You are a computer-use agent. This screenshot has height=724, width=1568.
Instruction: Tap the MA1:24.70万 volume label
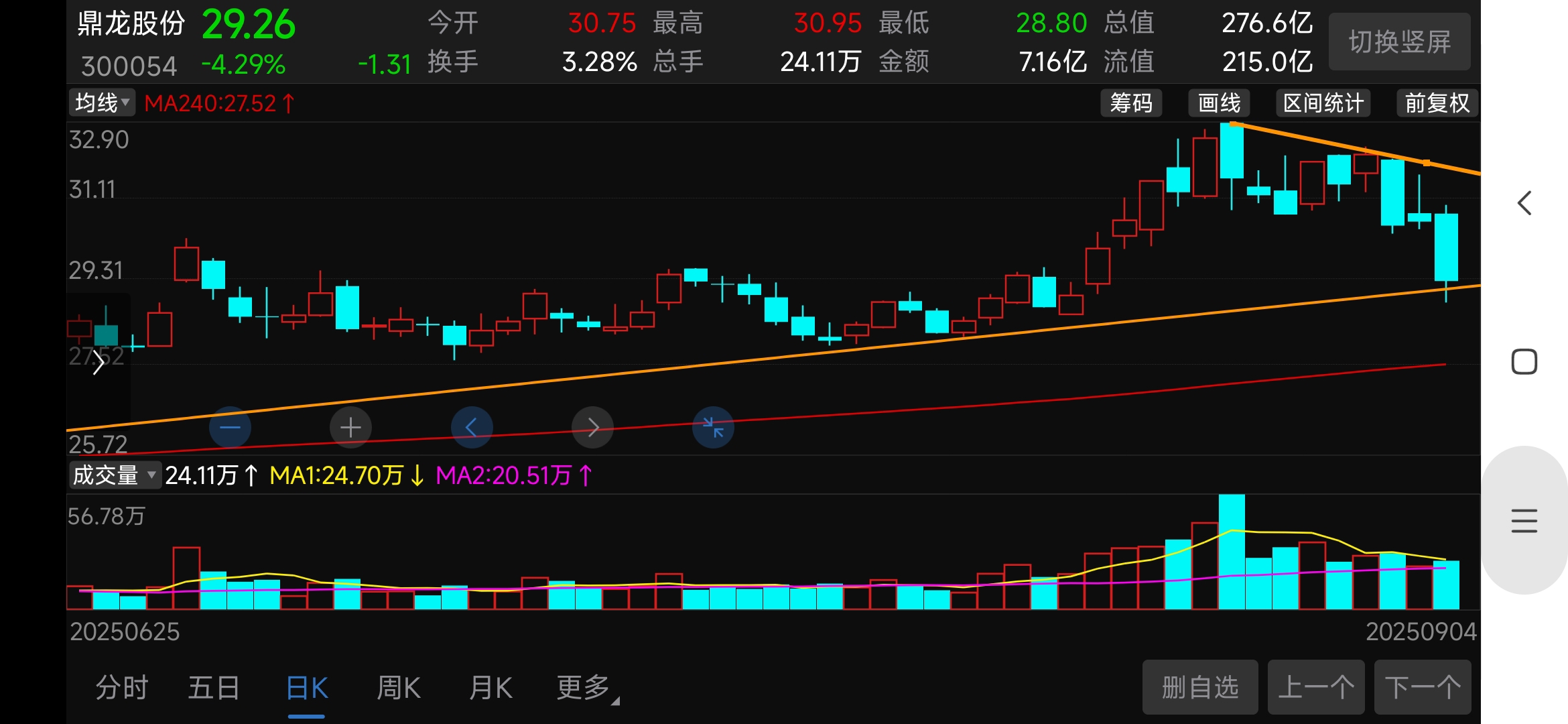pyautogui.click(x=347, y=475)
